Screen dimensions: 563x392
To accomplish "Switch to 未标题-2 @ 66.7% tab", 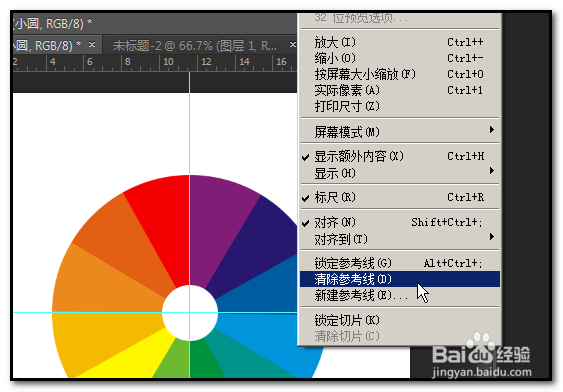I will point(195,46).
